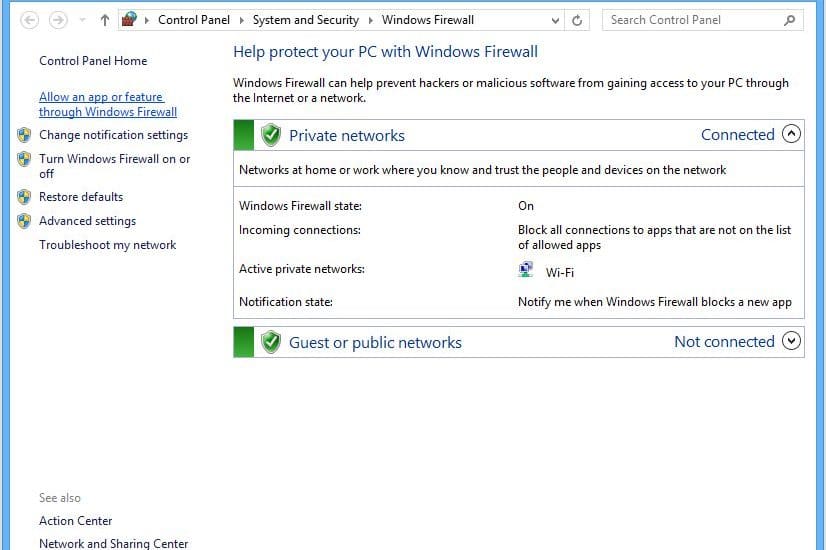Screen dimensions: 826x550
Task: Go up one level with Up arrow
Action: coord(105,21)
